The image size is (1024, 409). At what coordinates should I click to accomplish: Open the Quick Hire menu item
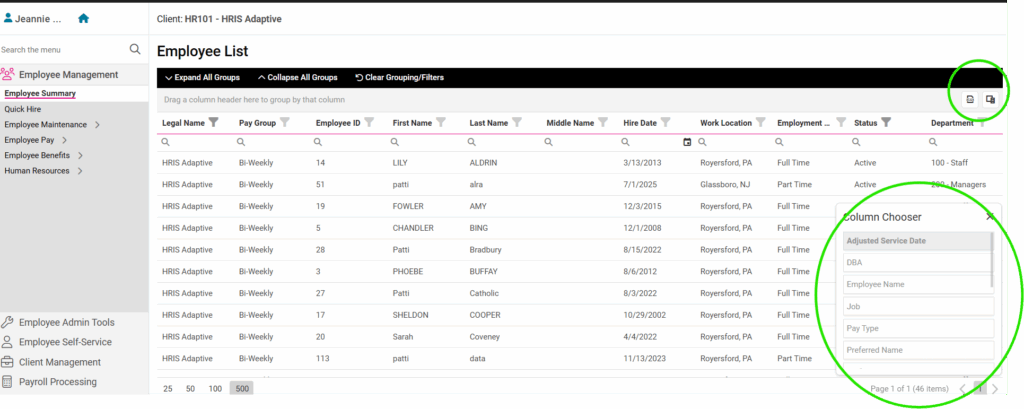(22, 109)
